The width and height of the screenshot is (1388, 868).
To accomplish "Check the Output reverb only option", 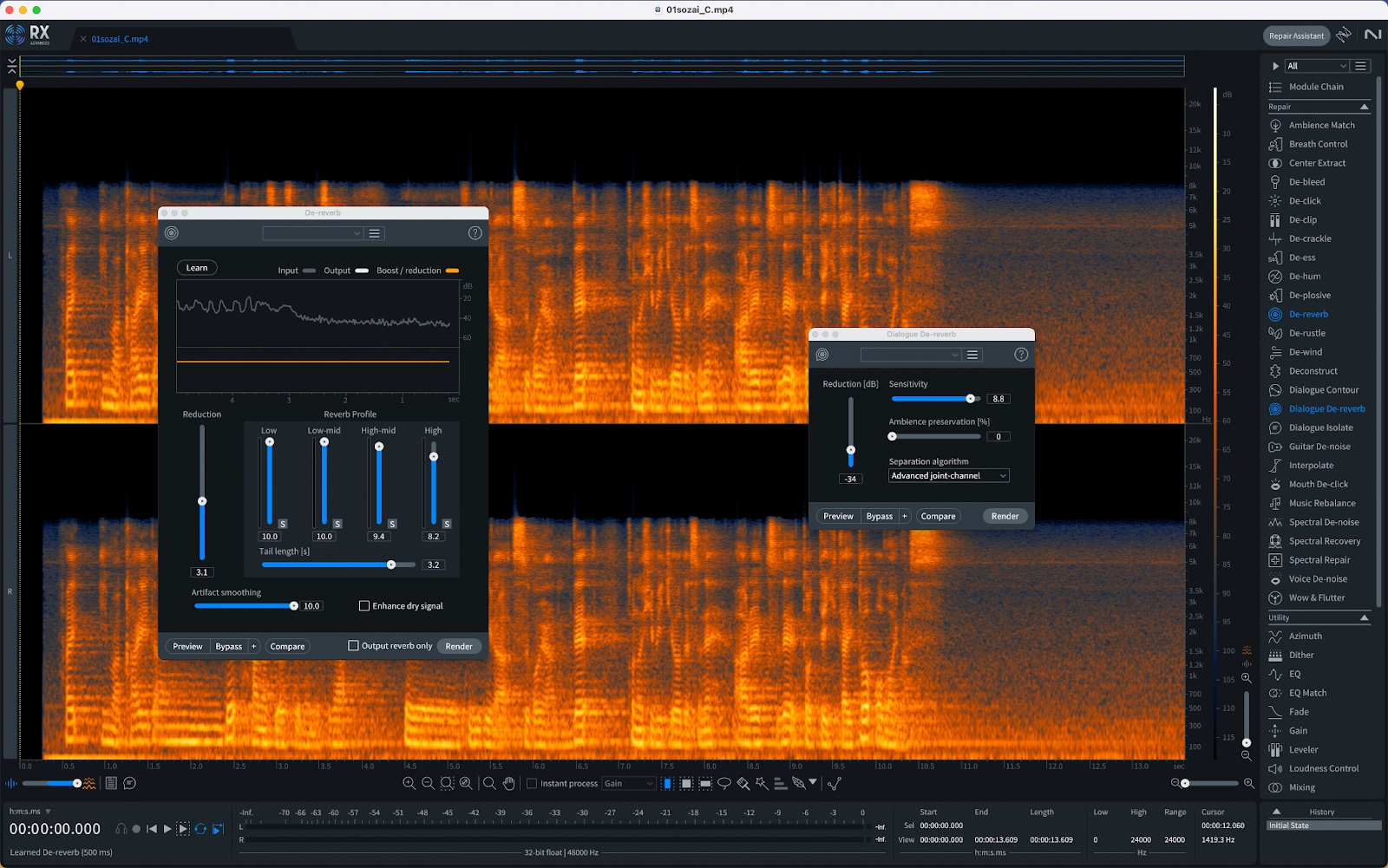I will tap(353, 646).
